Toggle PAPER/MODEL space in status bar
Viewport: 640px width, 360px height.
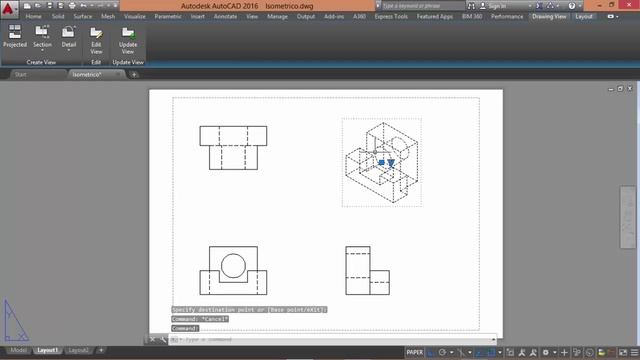coord(415,352)
